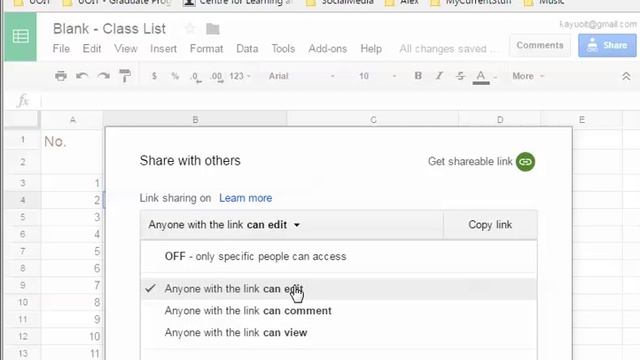Image resolution: width=640 pixels, height=360 pixels.
Task: Open the More number formats dropdown
Action: (x=240, y=76)
